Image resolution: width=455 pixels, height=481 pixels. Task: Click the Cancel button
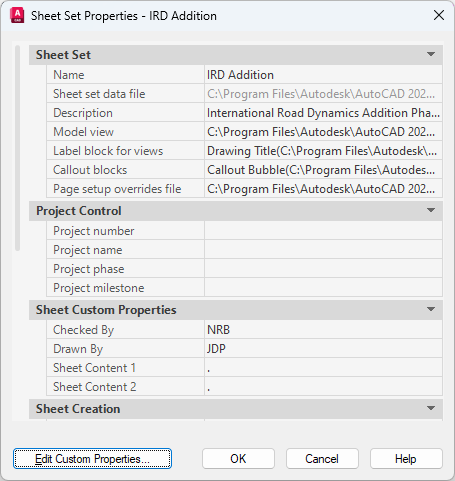coord(322,459)
